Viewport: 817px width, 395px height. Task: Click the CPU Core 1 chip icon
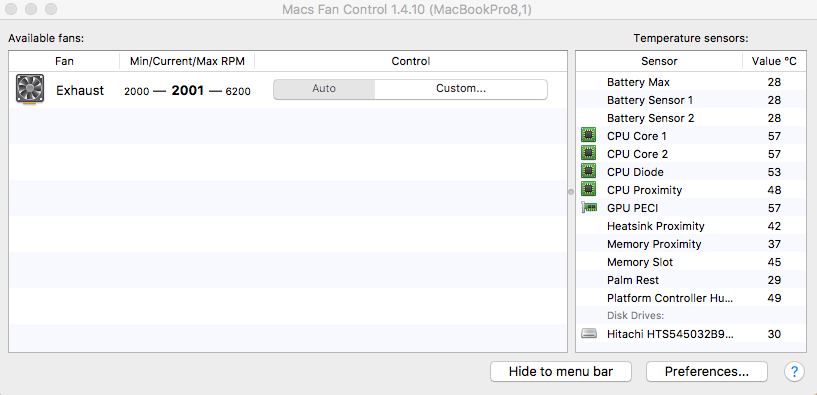(x=588, y=136)
